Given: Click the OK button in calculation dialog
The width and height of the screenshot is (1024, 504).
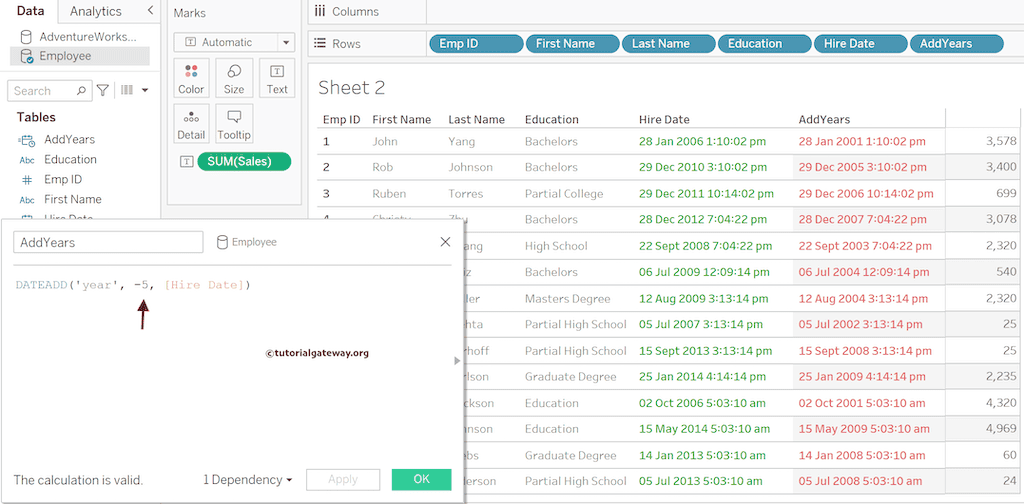Looking at the screenshot, I should 421,479.
